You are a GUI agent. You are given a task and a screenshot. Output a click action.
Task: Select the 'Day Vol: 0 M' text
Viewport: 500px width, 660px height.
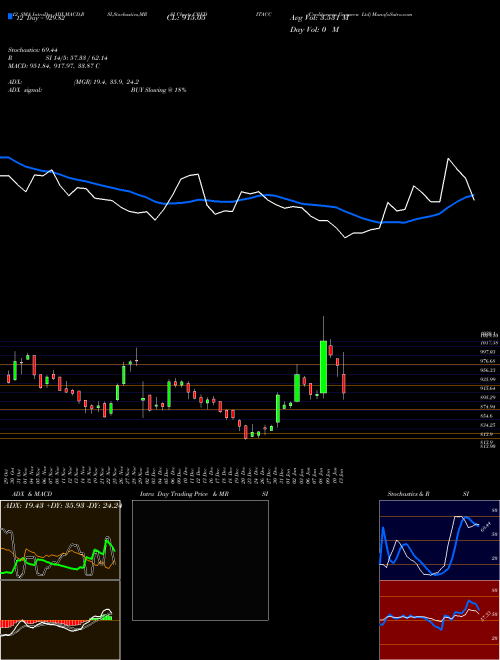314,30
